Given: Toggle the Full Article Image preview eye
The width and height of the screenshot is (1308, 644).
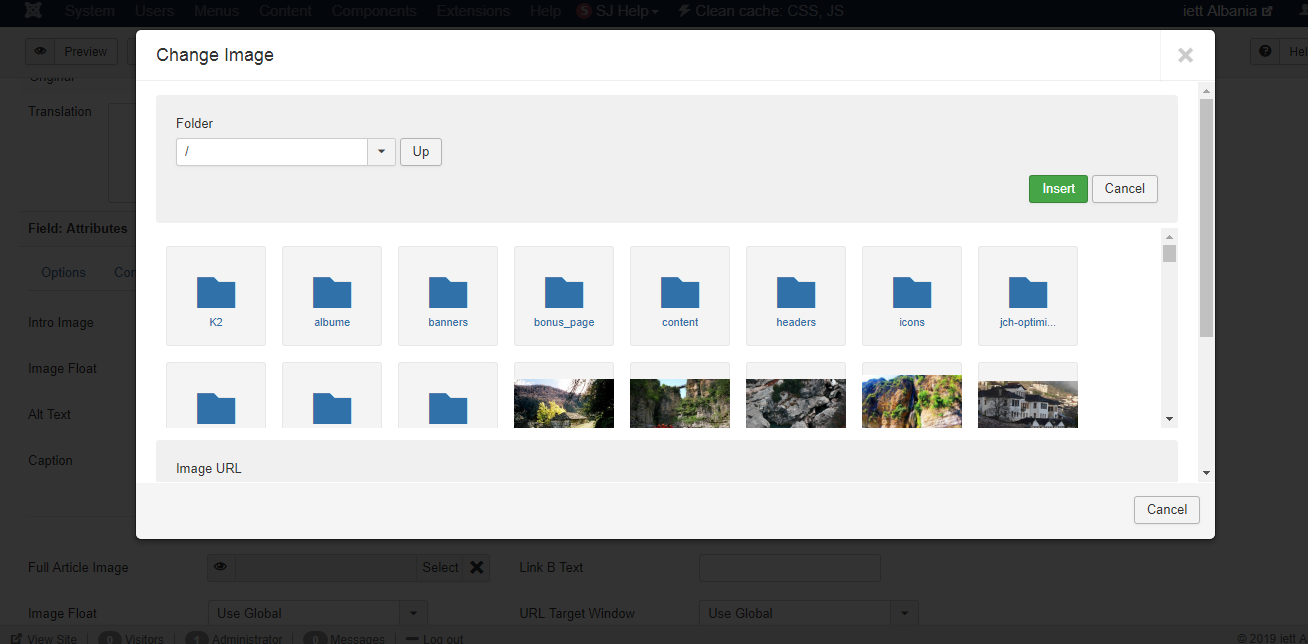Looking at the screenshot, I should point(221,568).
